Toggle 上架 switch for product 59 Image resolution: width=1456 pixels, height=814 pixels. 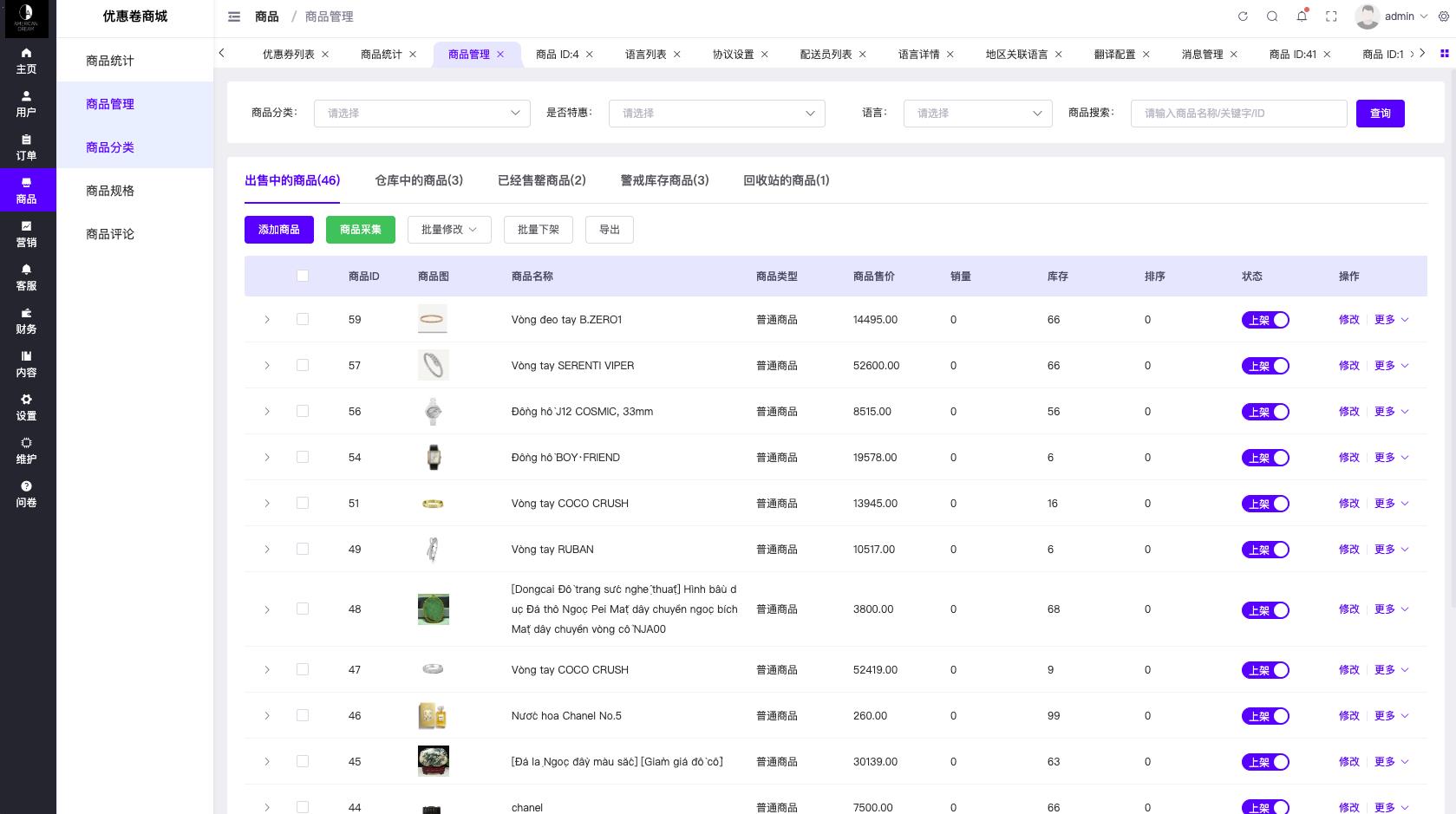pyautogui.click(x=1265, y=320)
